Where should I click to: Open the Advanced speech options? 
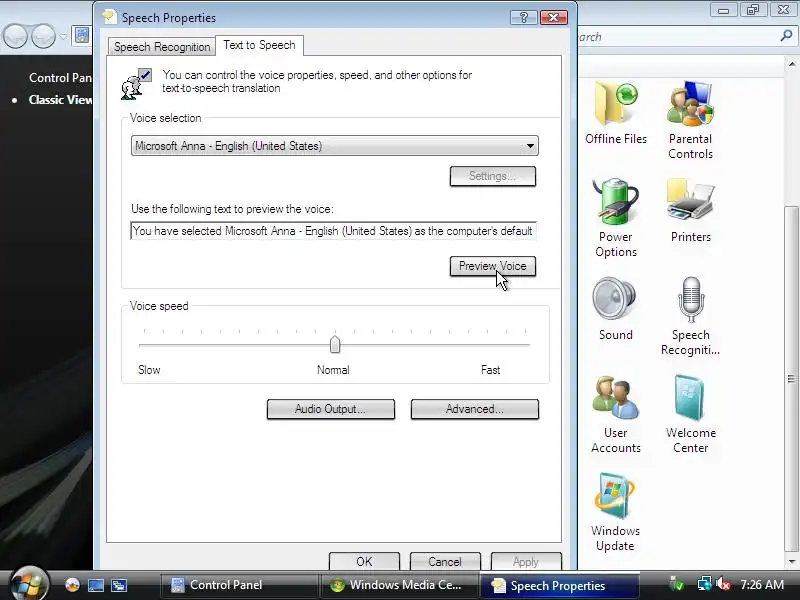pos(474,409)
